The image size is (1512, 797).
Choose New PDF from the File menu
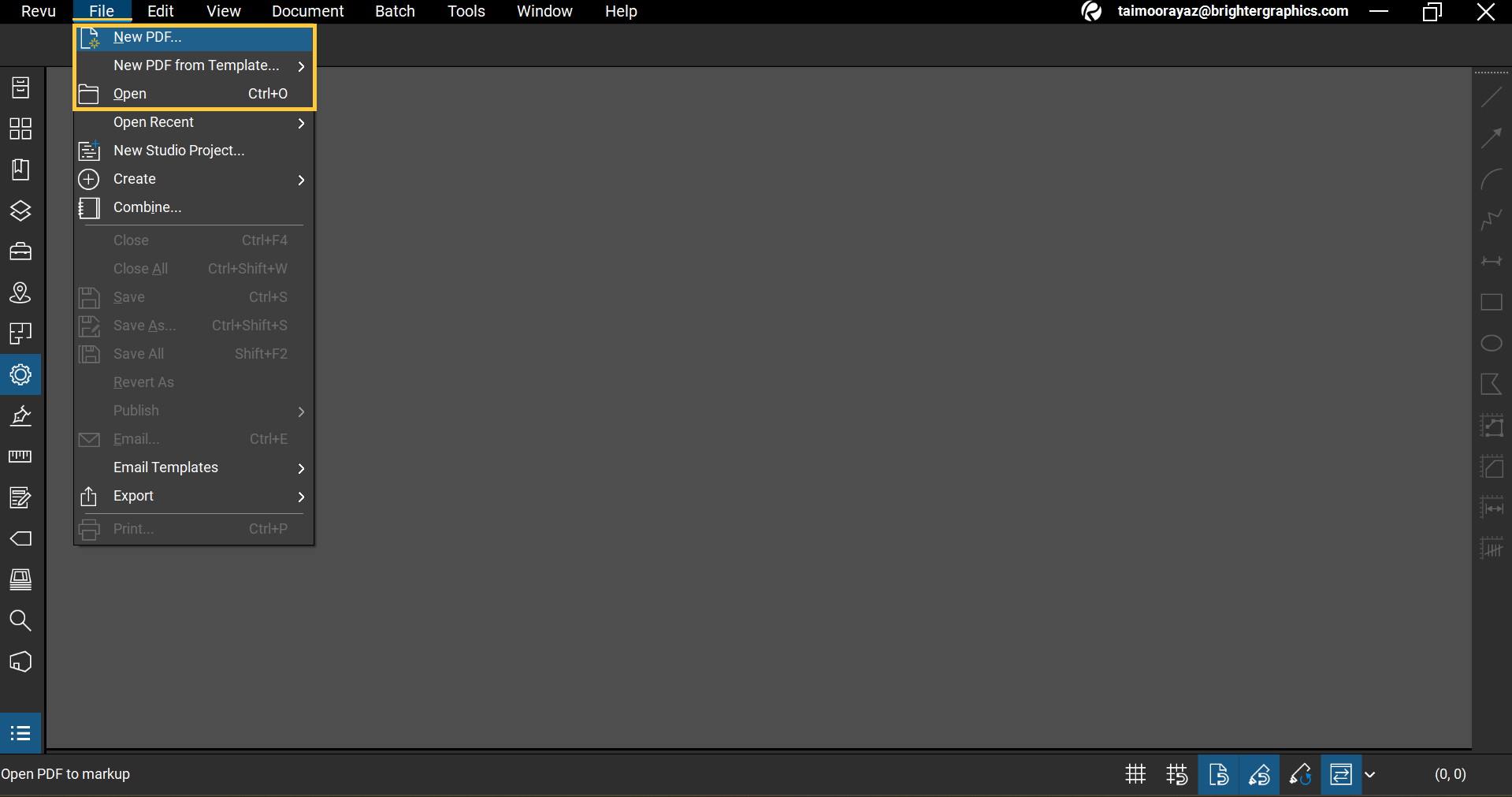[147, 37]
